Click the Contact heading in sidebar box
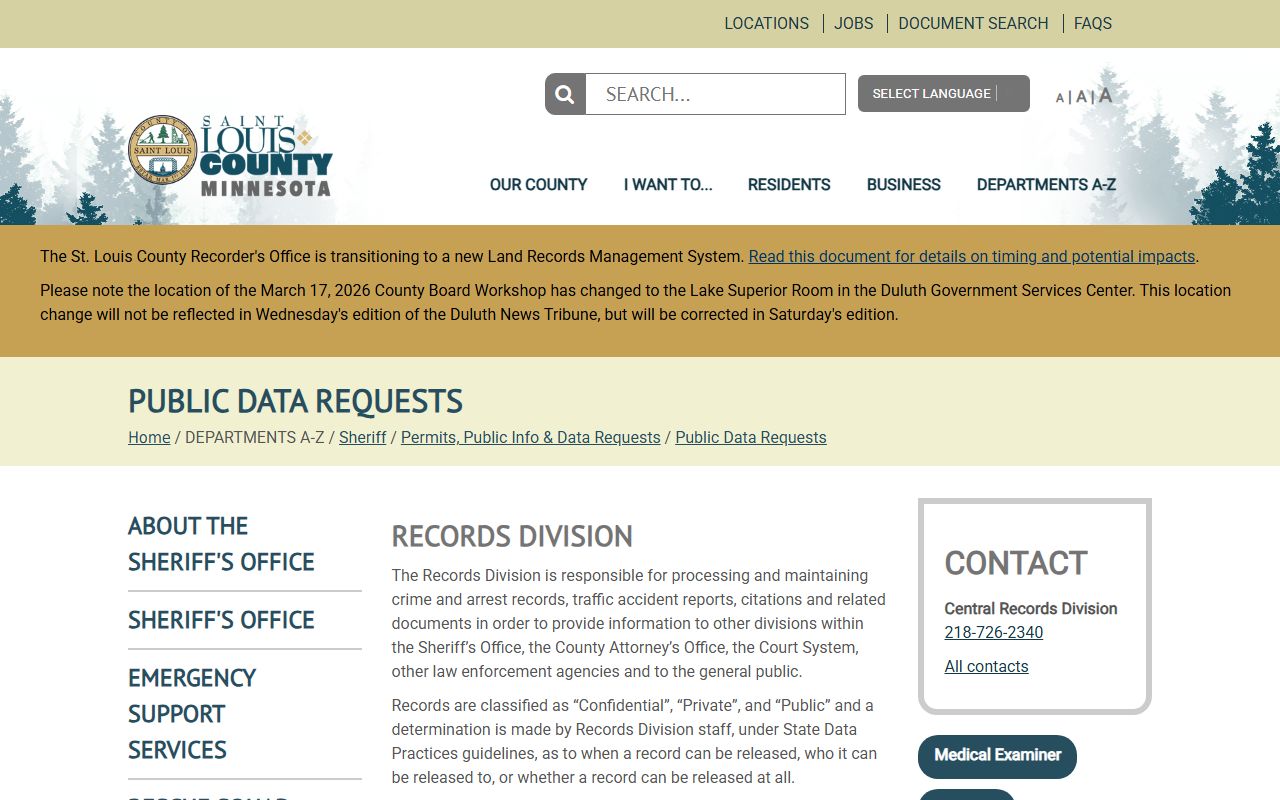The height and width of the screenshot is (800, 1280). [x=1016, y=563]
